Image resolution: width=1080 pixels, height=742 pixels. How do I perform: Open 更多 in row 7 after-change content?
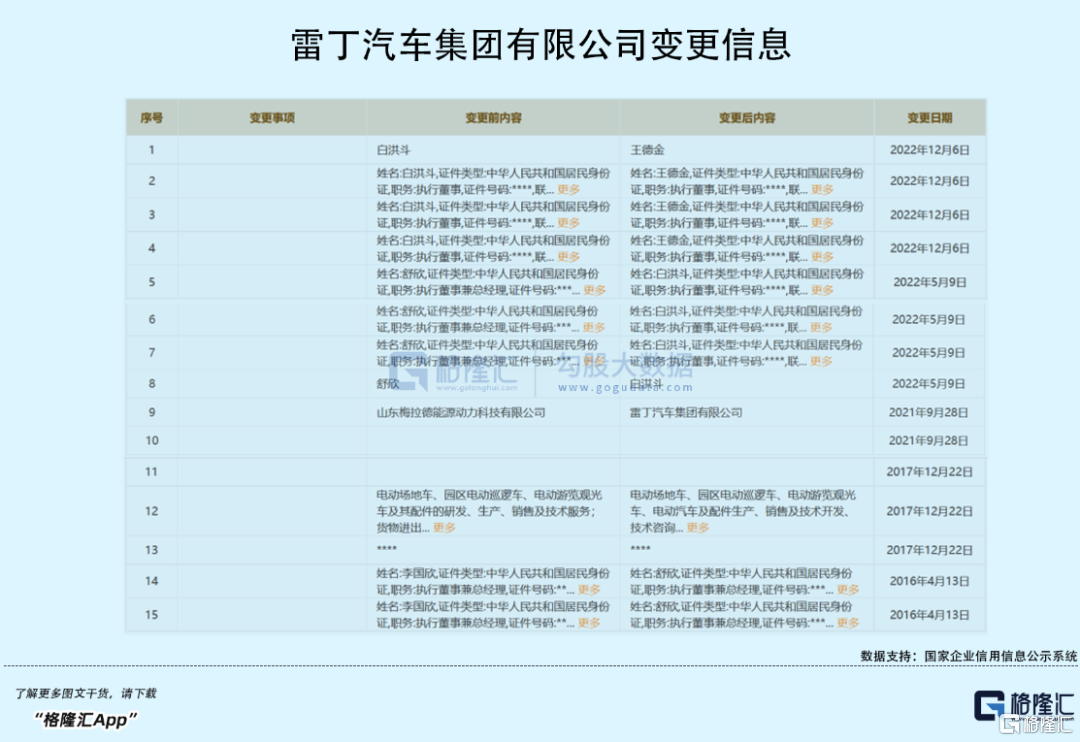(822, 361)
